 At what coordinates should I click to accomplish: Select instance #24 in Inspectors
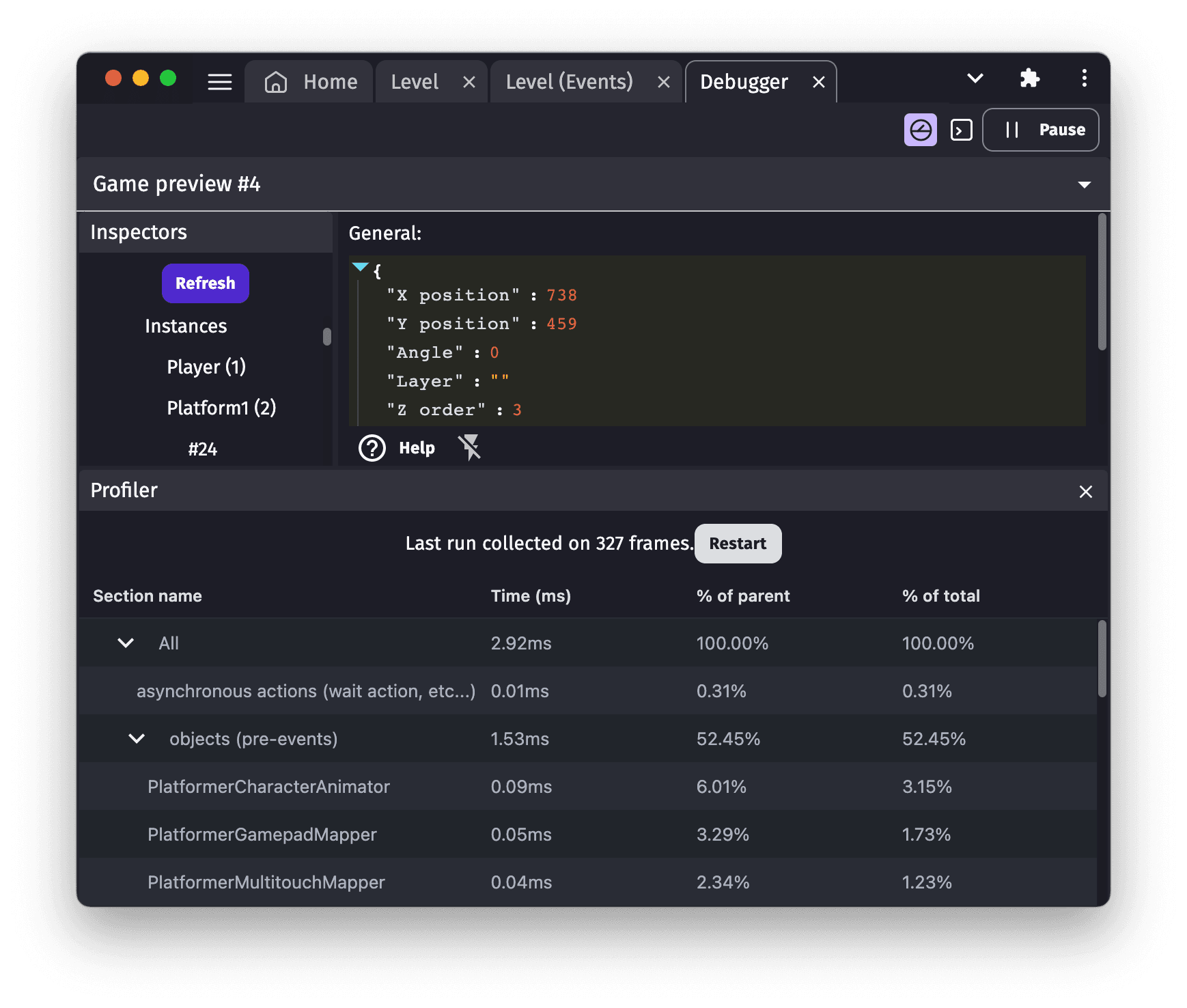pos(203,449)
